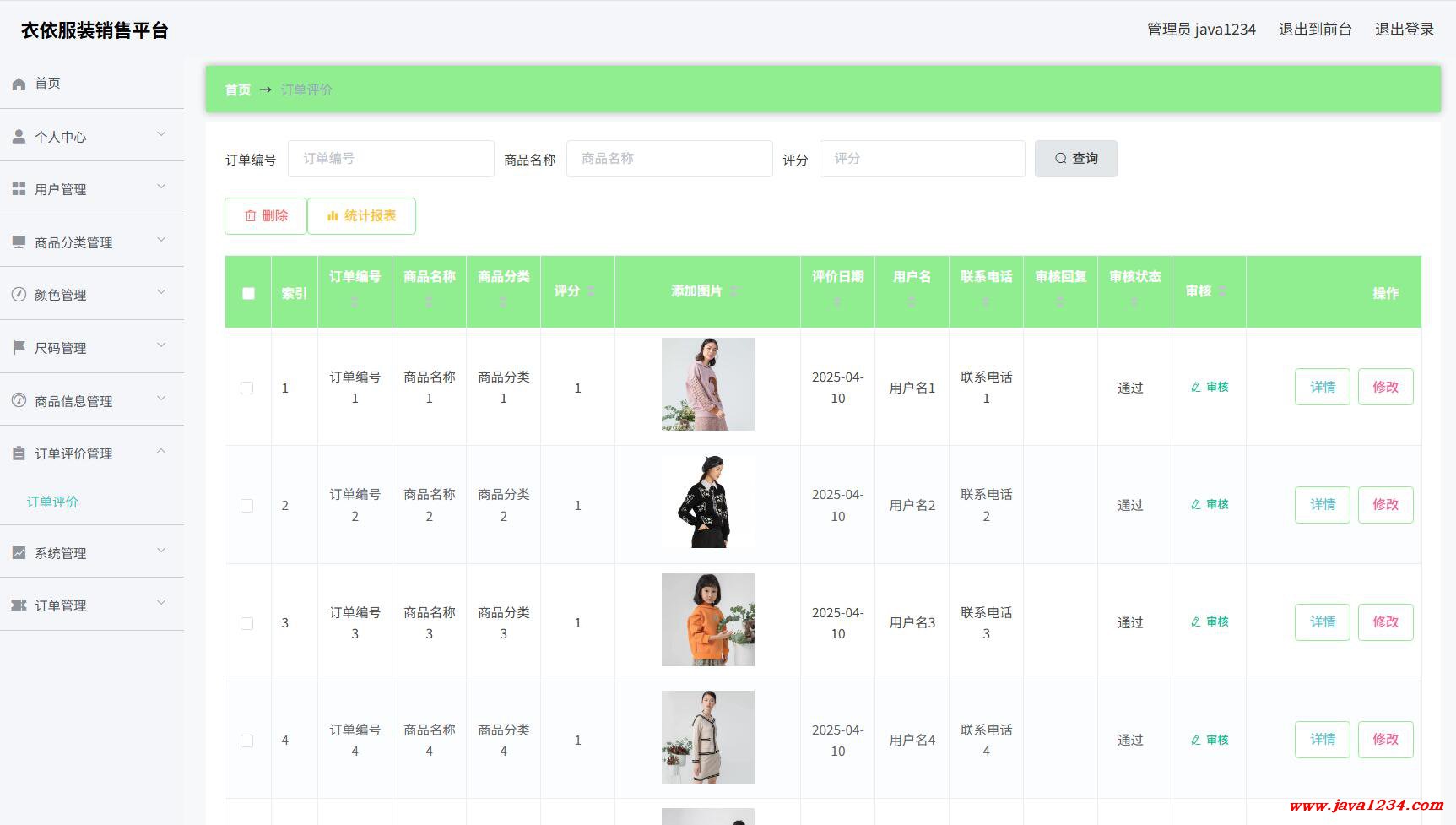
Task: Open the 订单评价 submenu item
Action: 52,502
